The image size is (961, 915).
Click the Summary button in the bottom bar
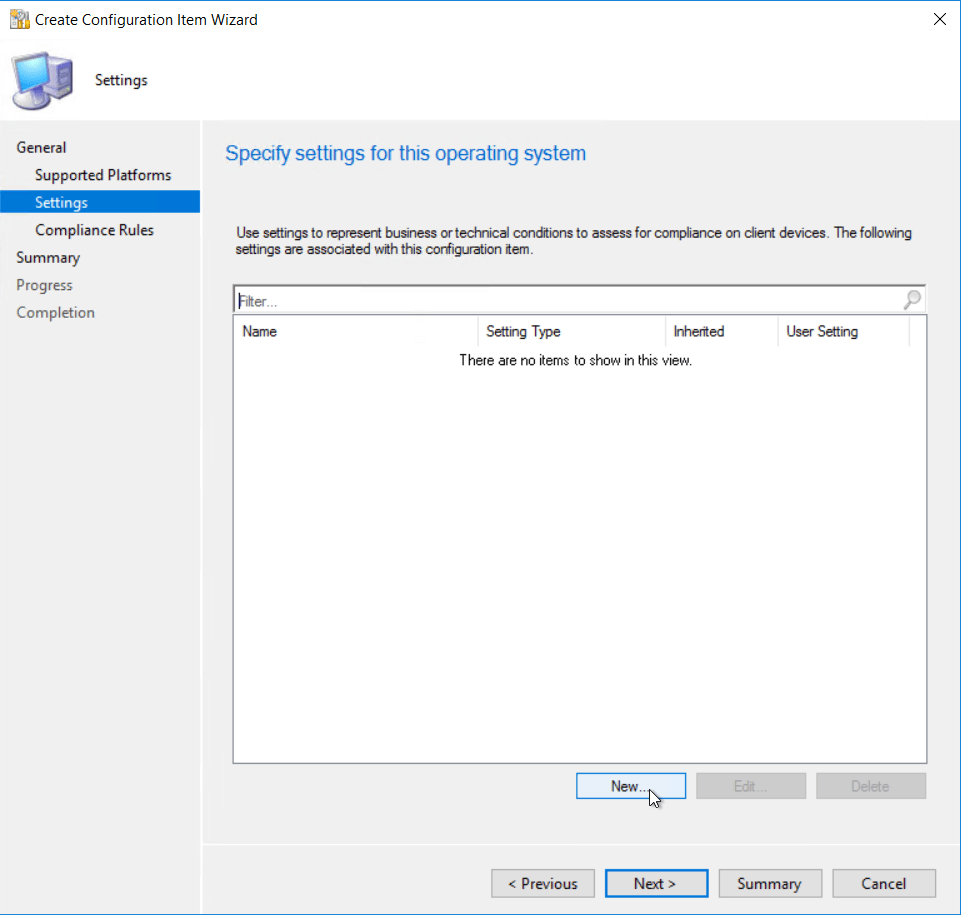click(769, 884)
